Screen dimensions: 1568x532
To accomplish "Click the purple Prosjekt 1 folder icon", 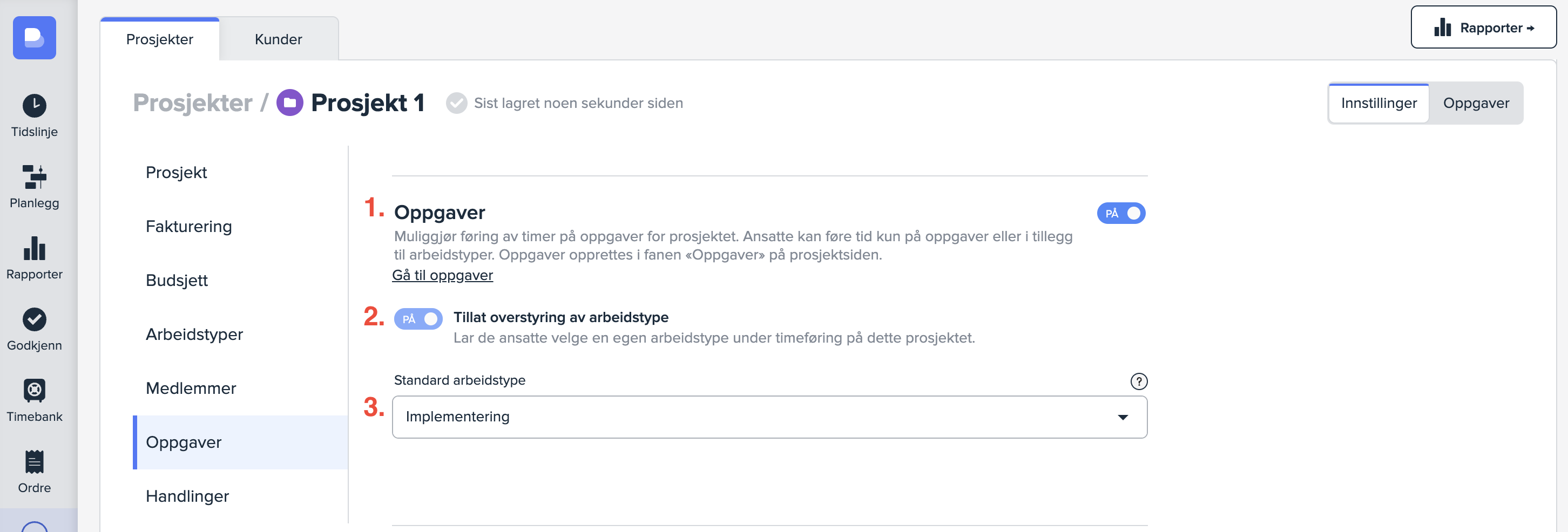I will pos(290,103).
